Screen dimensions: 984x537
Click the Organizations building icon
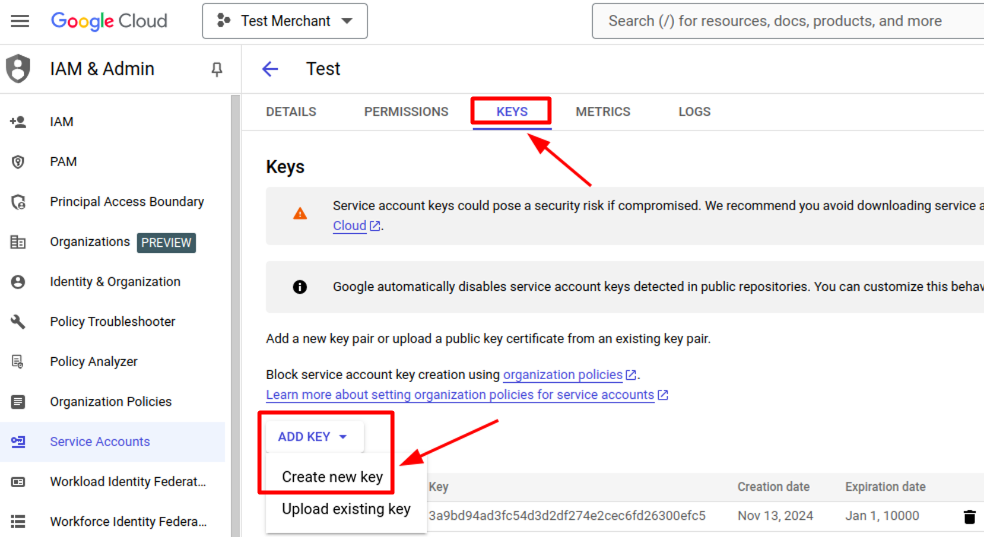tap(18, 242)
